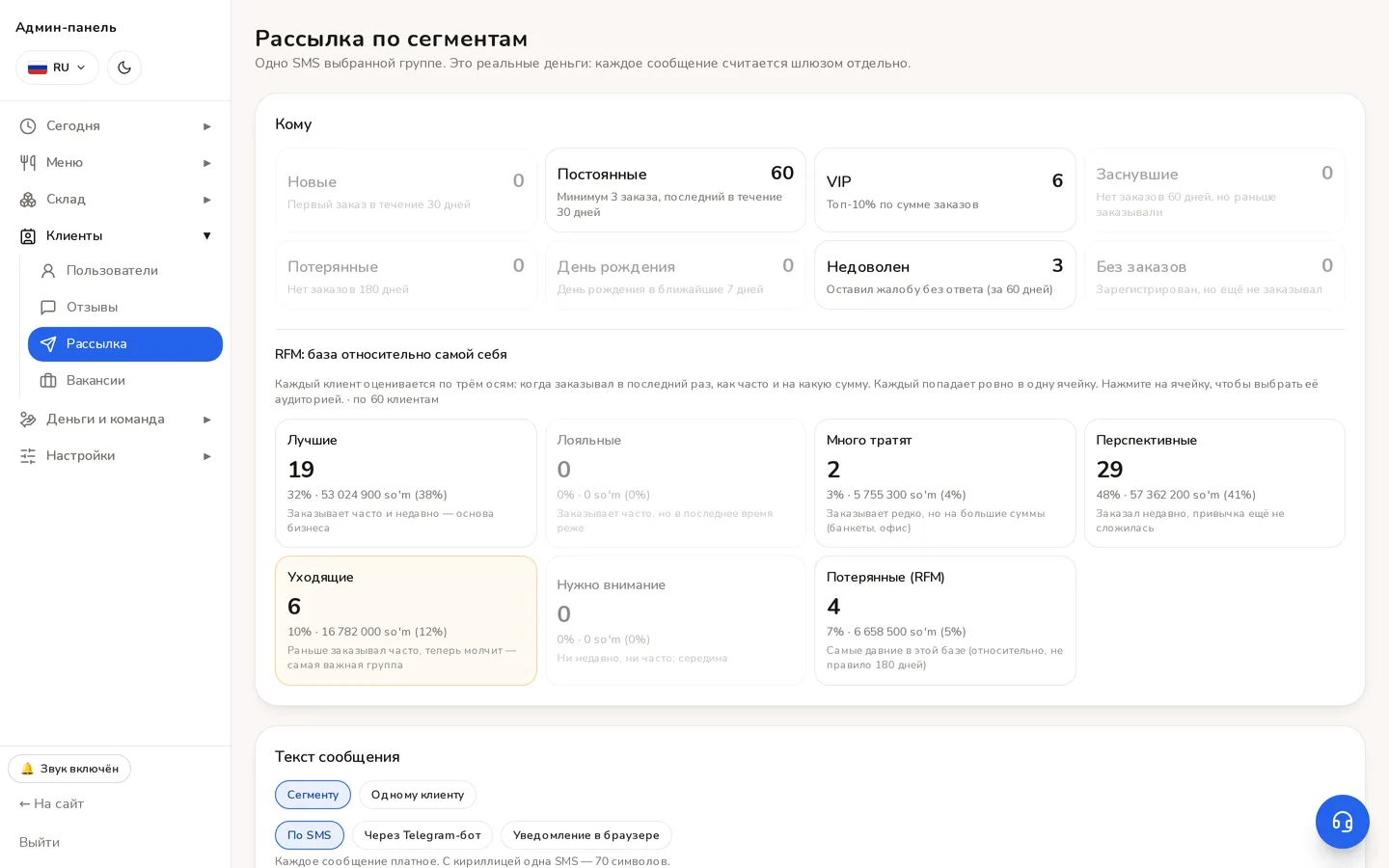
Task: Go to the Рассылка menu item
Action: pyautogui.click(x=125, y=344)
